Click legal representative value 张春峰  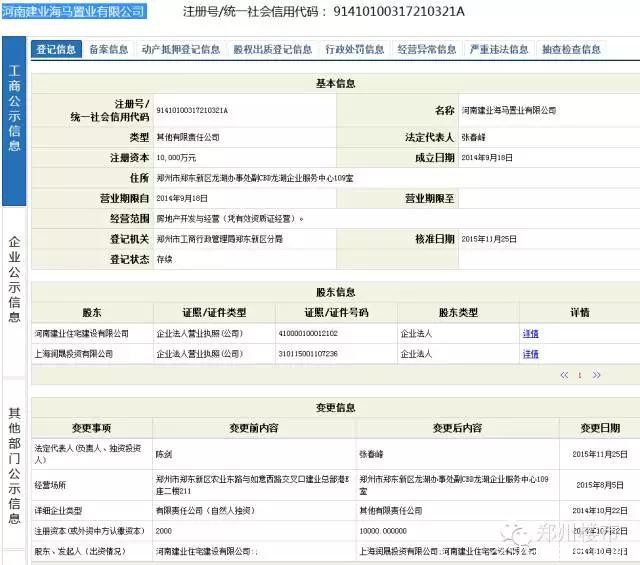tap(473, 138)
